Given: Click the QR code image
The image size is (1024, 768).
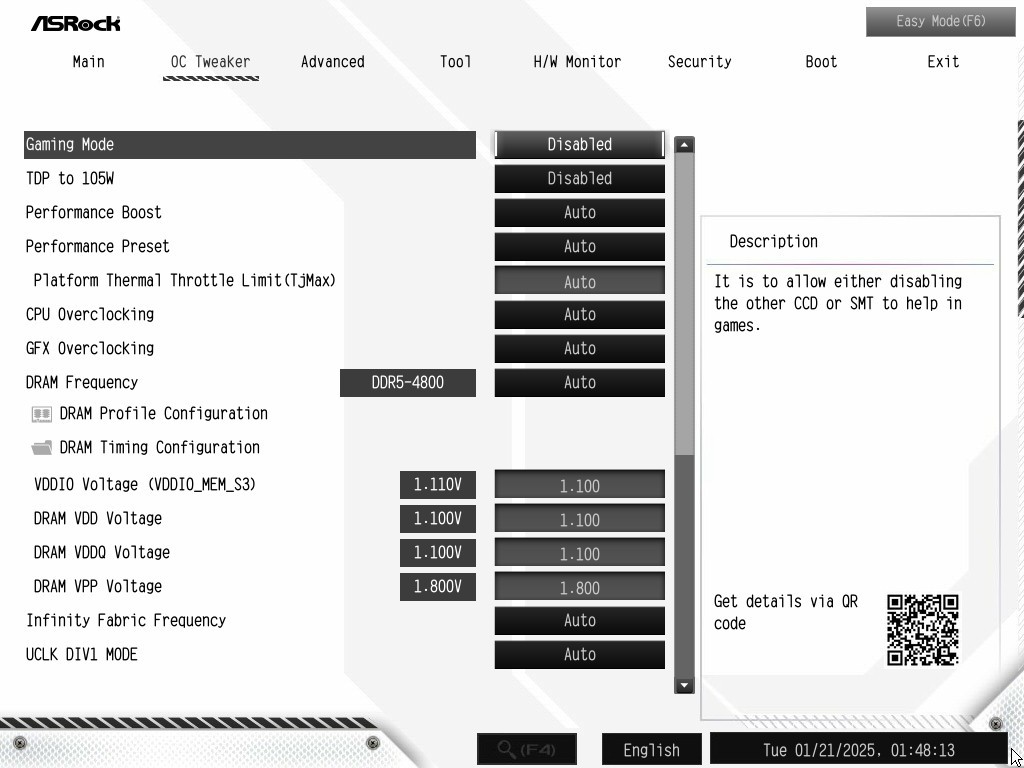Looking at the screenshot, I should click(922, 630).
